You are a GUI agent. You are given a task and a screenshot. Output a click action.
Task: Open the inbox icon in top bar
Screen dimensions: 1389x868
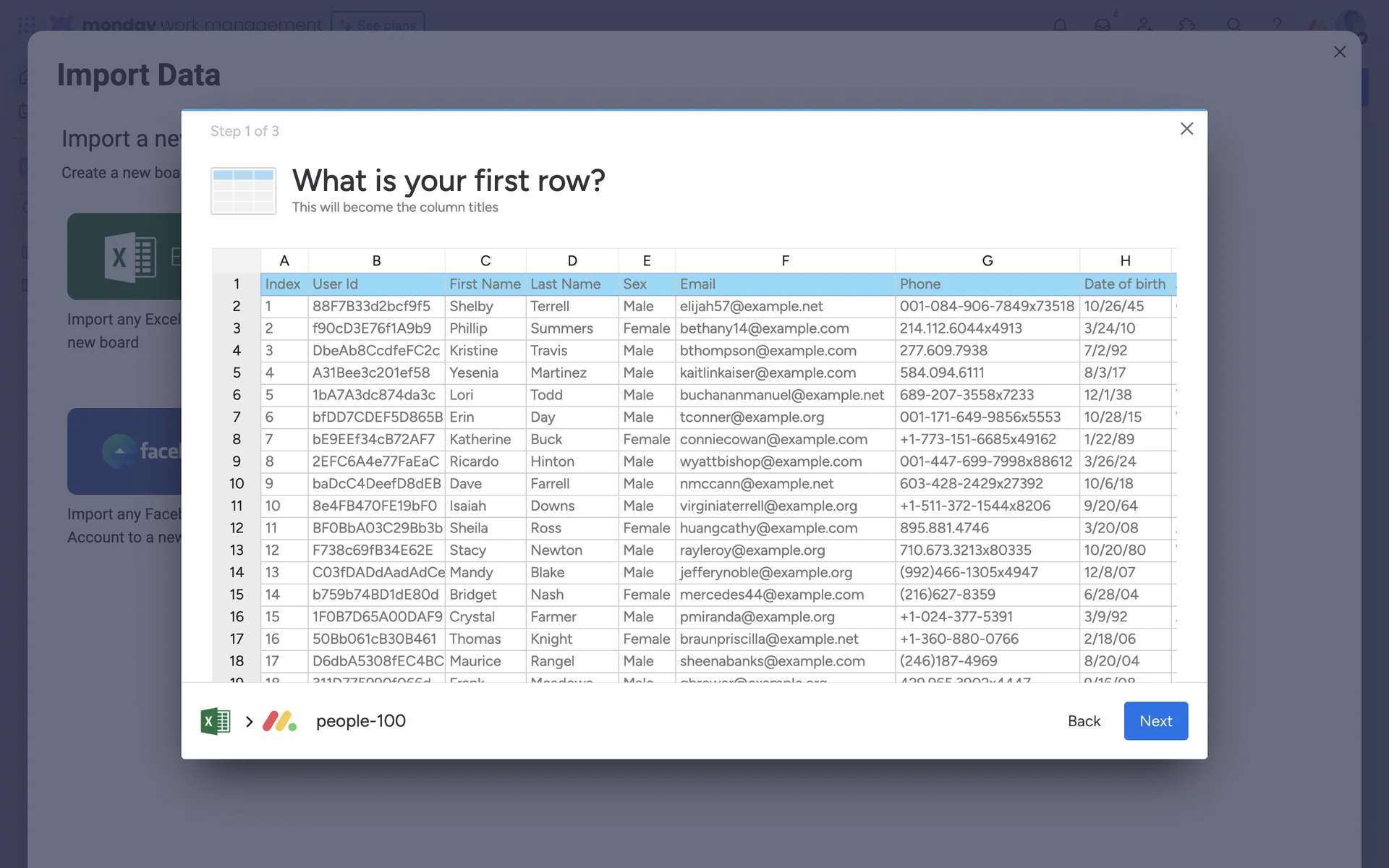[1102, 25]
